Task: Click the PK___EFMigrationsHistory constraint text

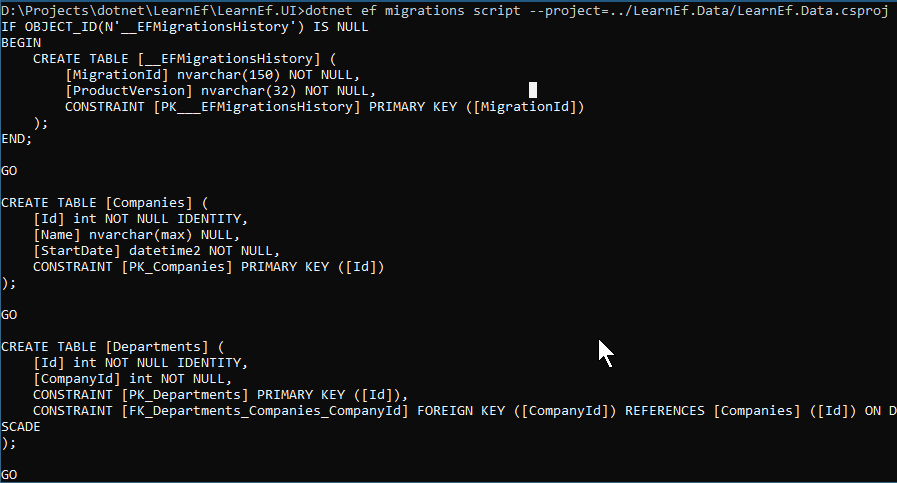Action: [x=257, y=106]
